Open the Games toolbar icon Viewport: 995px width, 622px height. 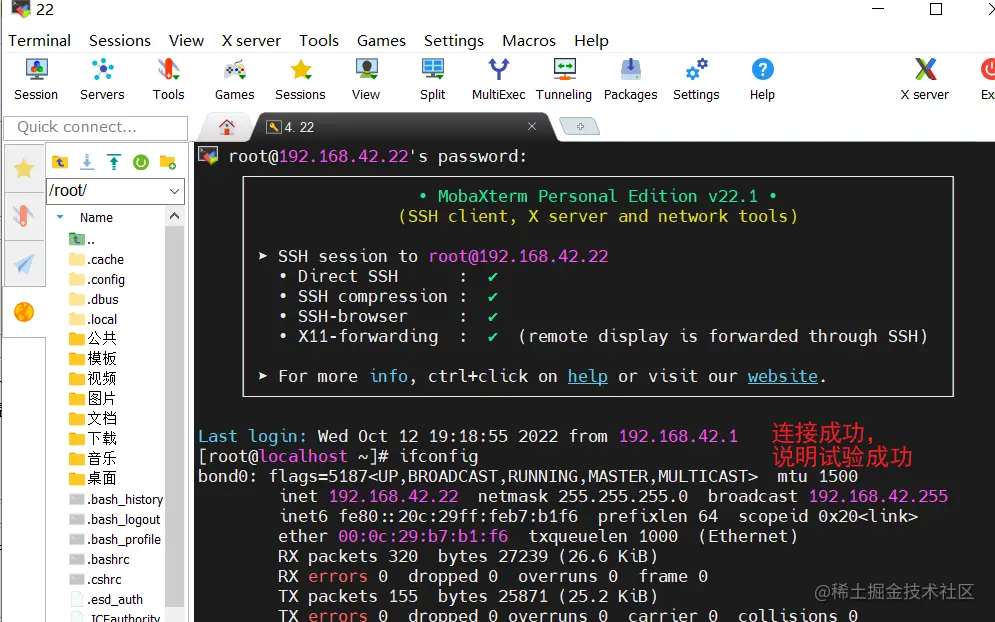[x=234, y=79]
